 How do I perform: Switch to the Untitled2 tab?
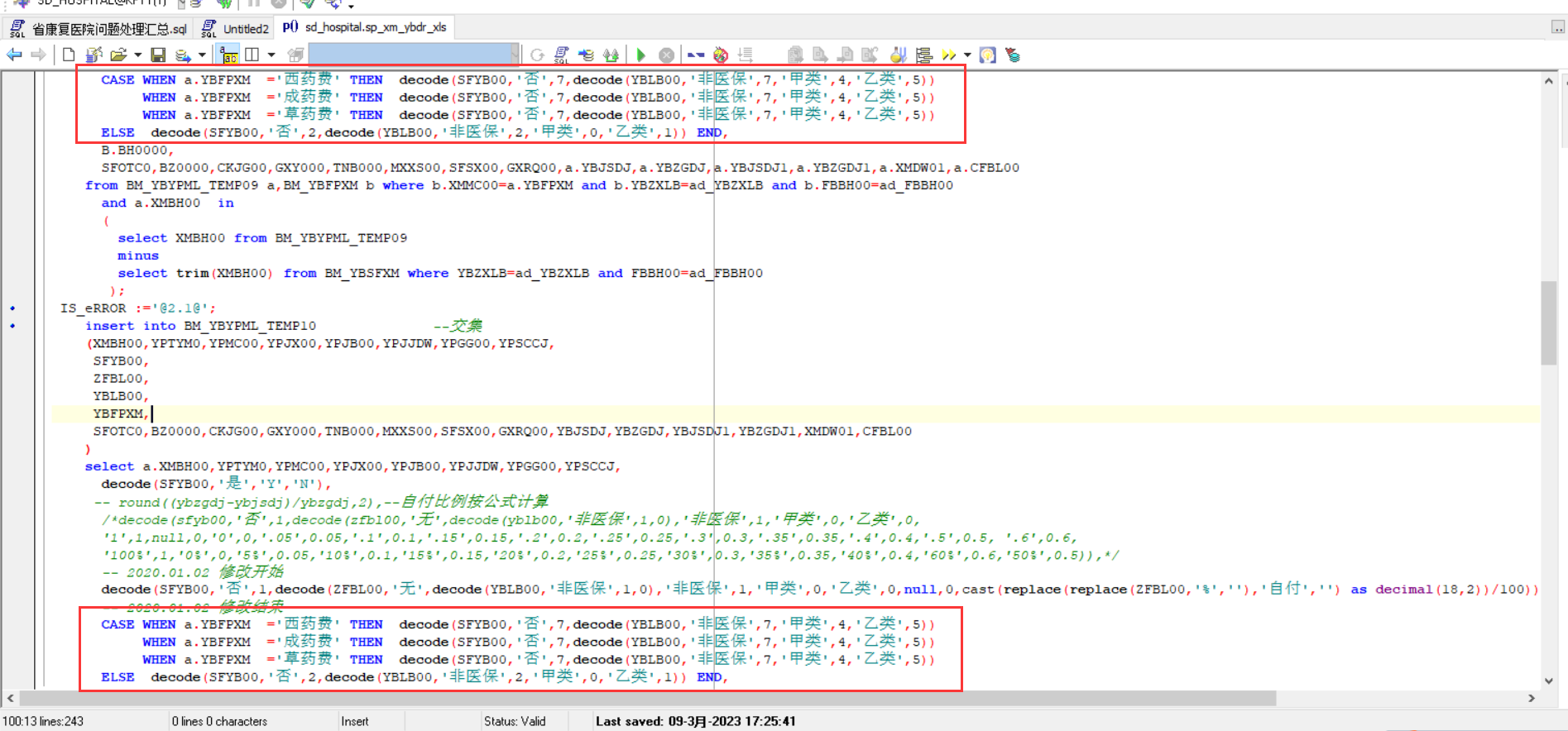(236, 29)
